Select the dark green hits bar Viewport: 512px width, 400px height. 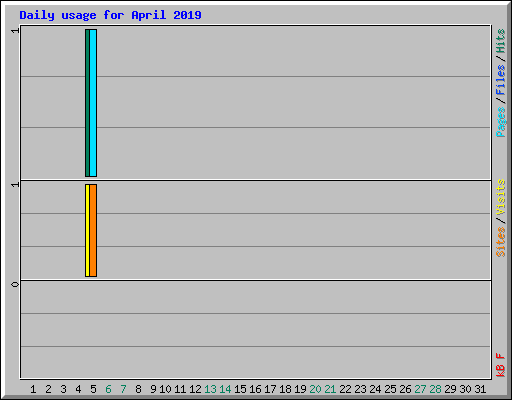click(x=87, y=103)
